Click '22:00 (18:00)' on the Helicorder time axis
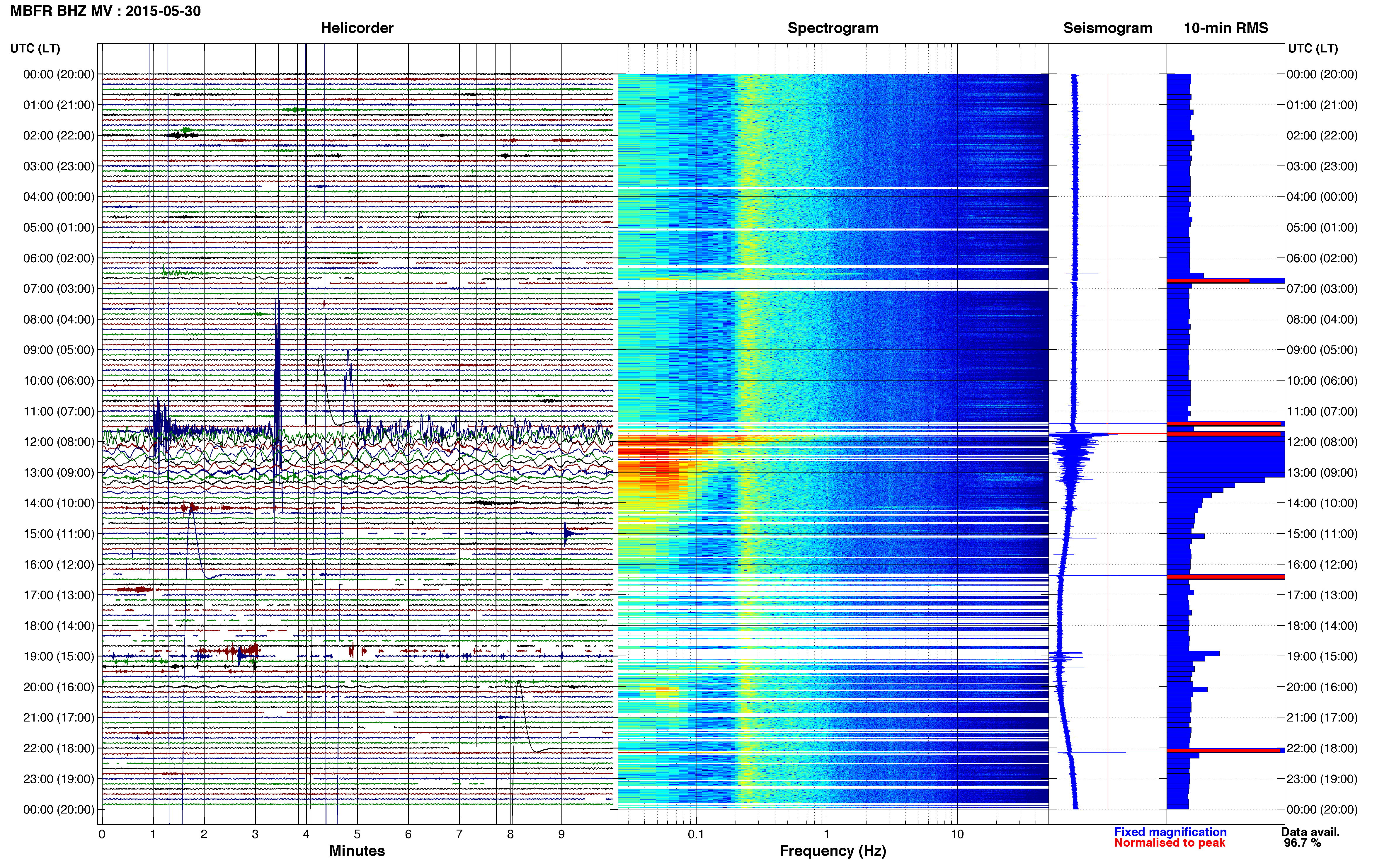Image resolution: width=1389 pixels, height=868 pixels. (x=59, y=748)
